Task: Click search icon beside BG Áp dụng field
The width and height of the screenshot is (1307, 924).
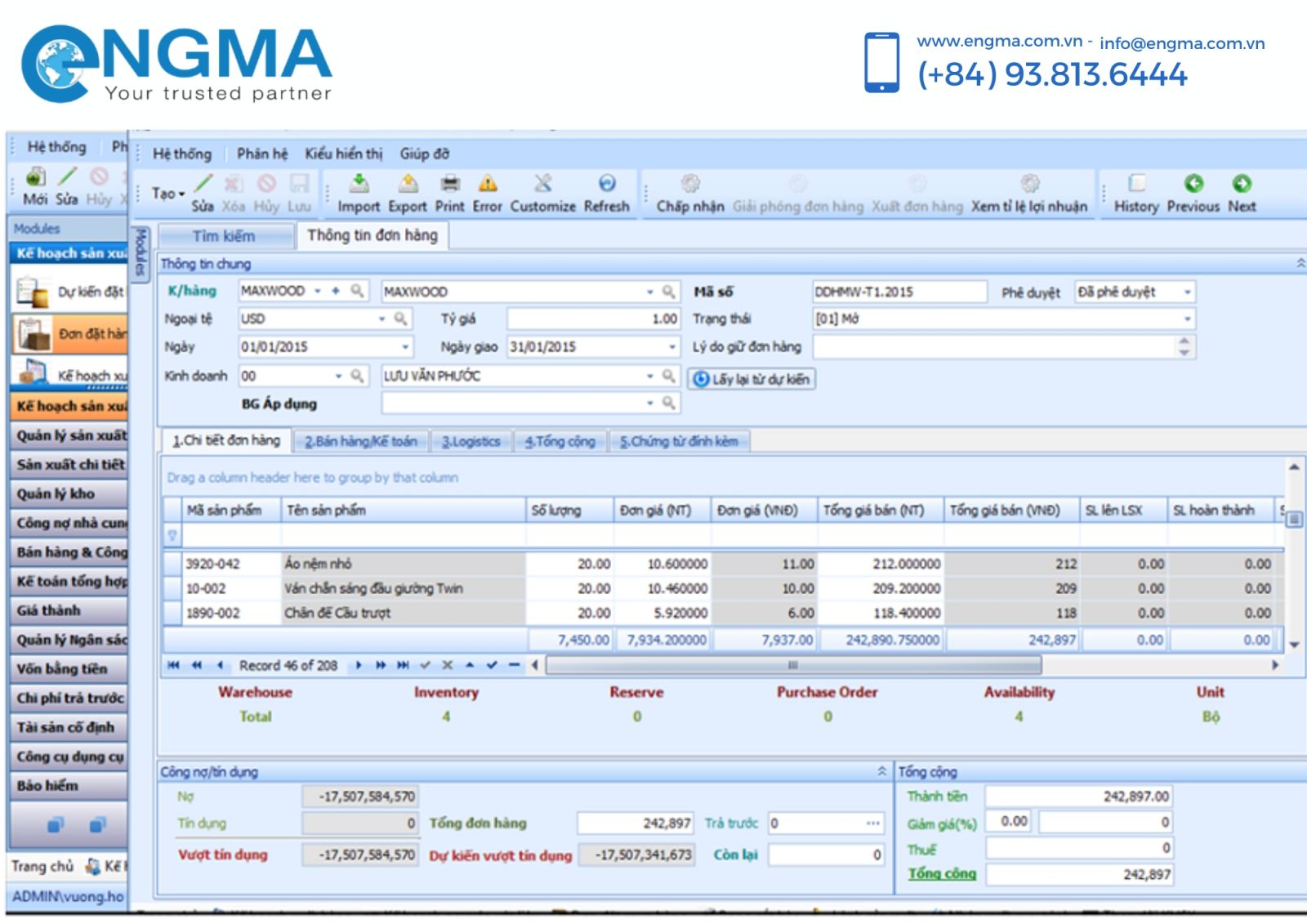Action: click(669, 403)
